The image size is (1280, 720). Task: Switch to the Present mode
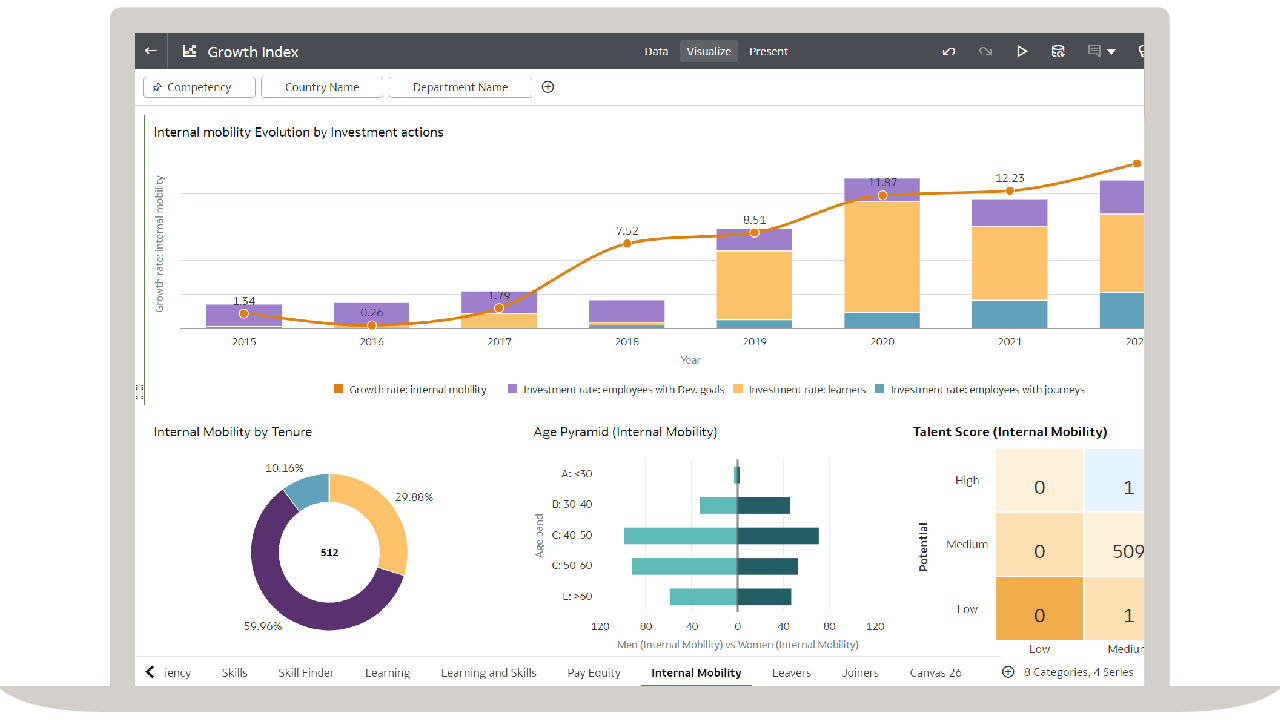coord(768,51)
